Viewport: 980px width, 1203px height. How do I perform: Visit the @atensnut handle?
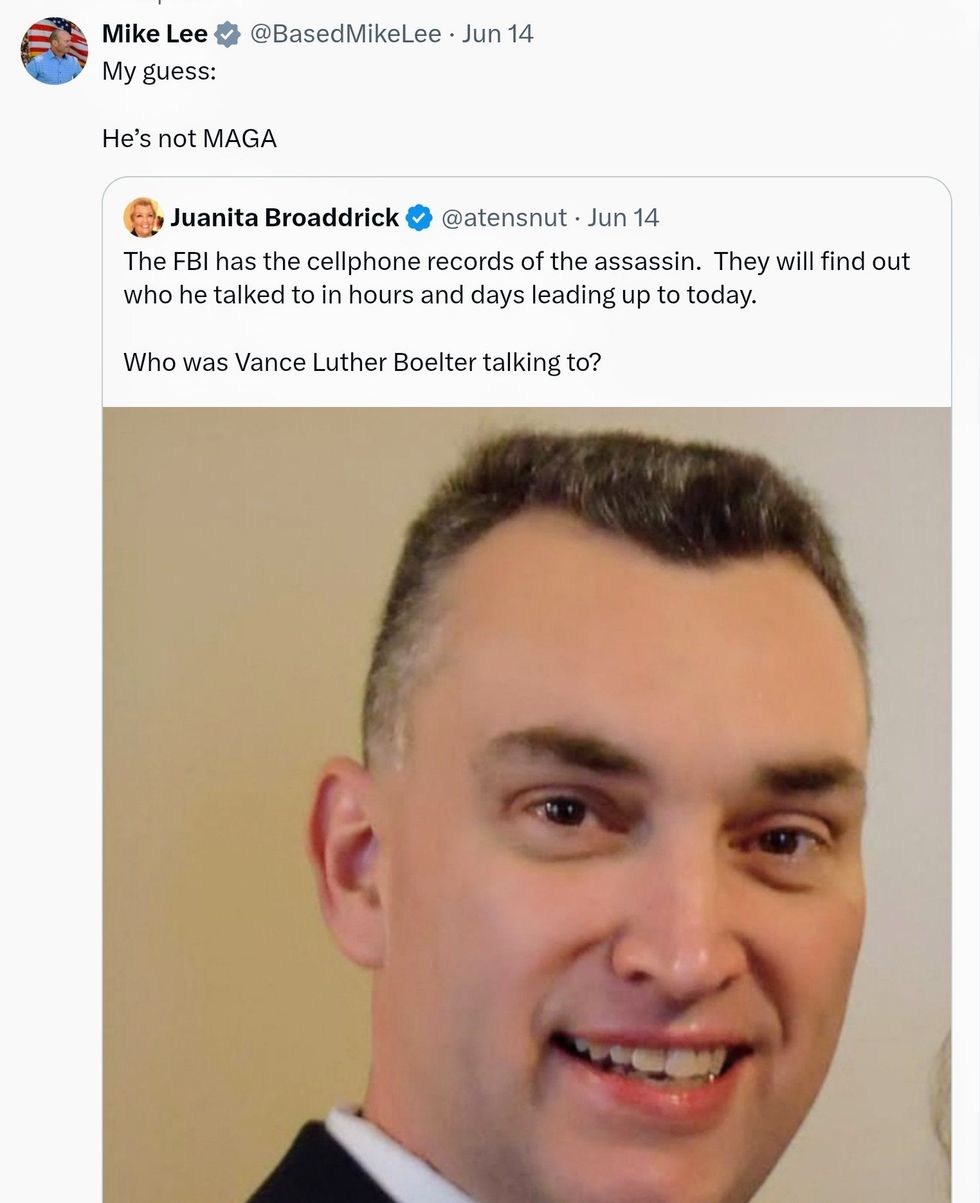(x=504, y=217)
